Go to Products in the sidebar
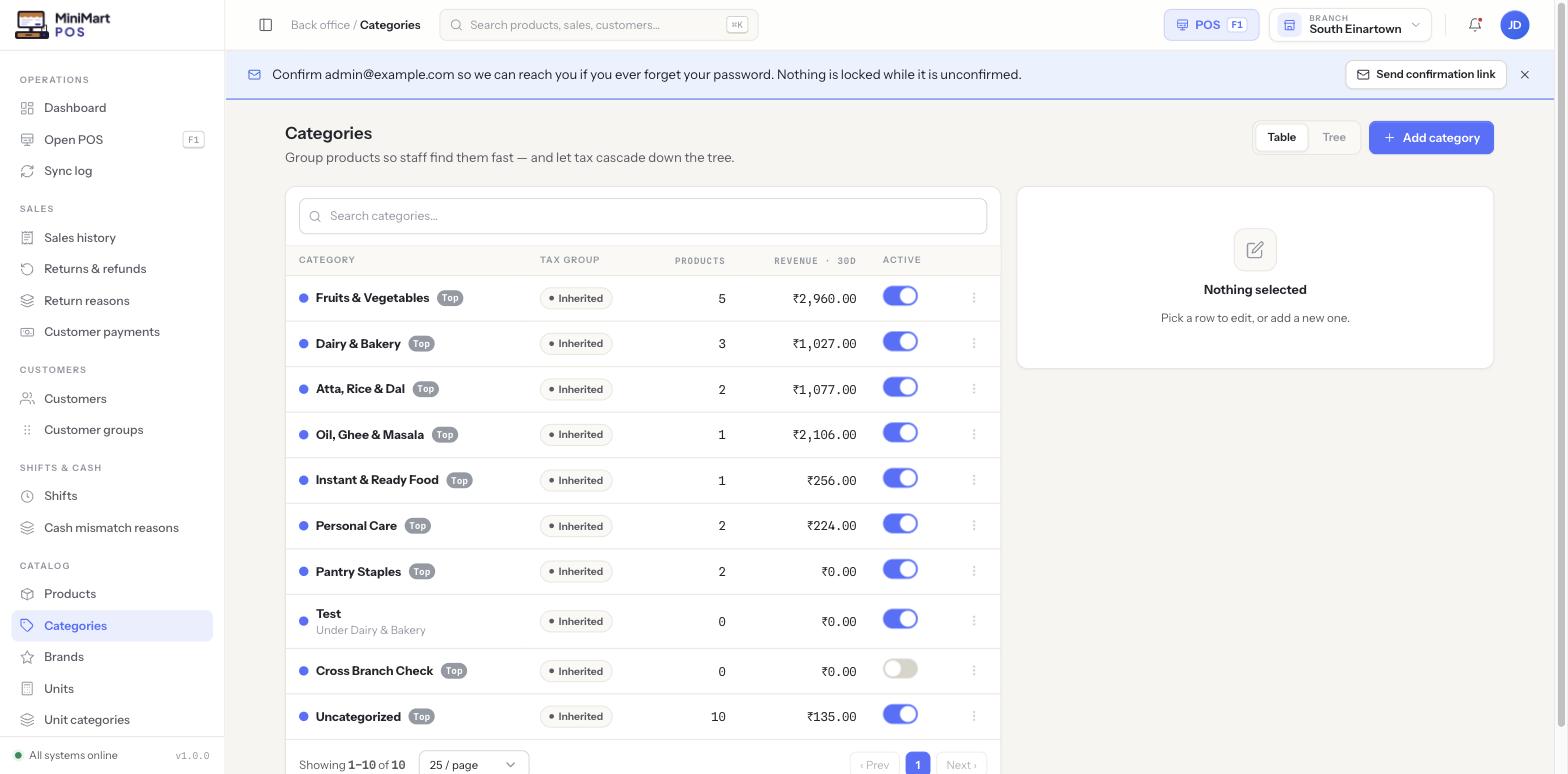The image size is (1568, 774). tap(112, 594)
